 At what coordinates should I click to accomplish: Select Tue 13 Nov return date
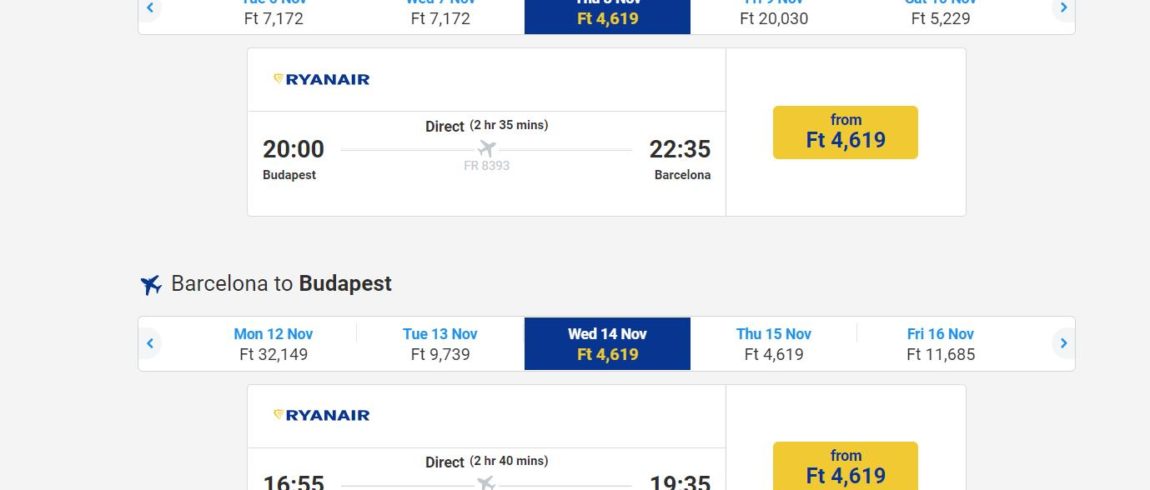click(440, 344)
